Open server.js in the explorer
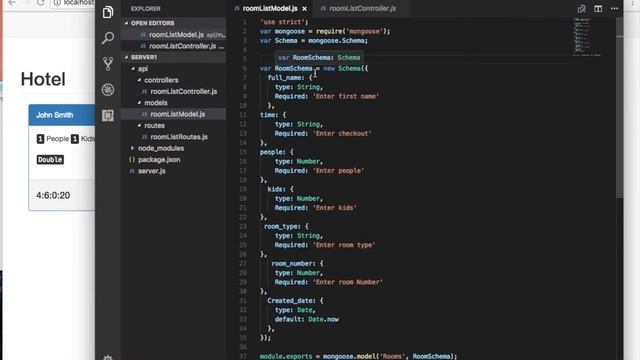The height and width of the screenshot is (360, 640). (x=174, y=171)
